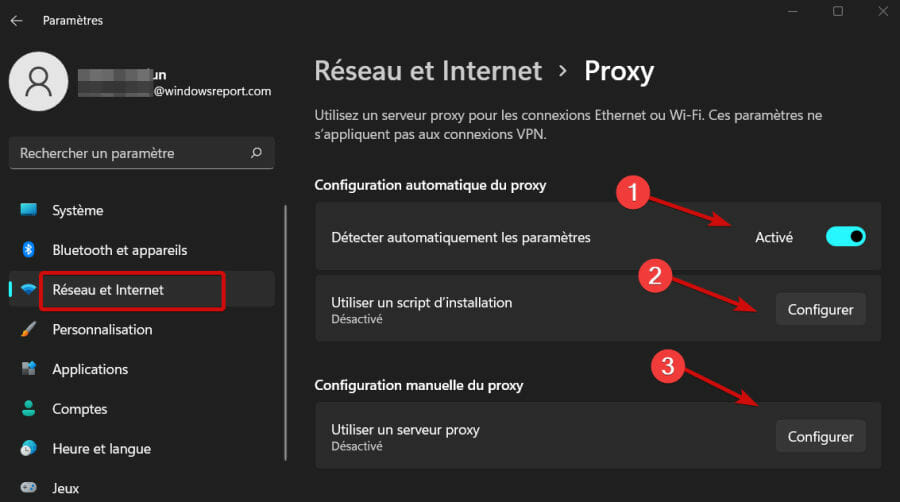The width and height of the screenshot is (900, 502).
Task: Click the back arrow icon in Paramètres
Action: click(x=16, y=21)
